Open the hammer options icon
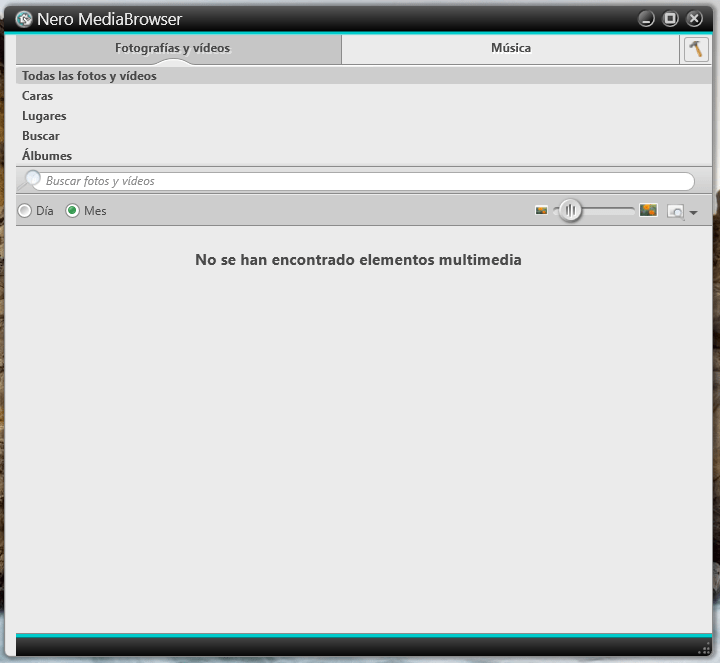 coord(696,49)
